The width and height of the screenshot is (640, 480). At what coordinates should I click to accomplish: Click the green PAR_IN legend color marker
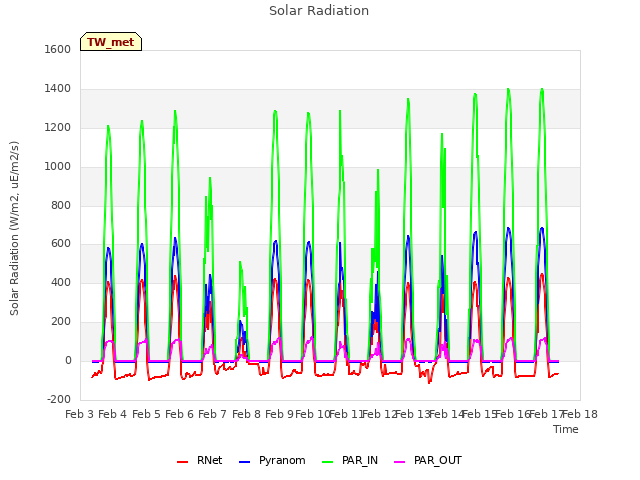[327, 462]
